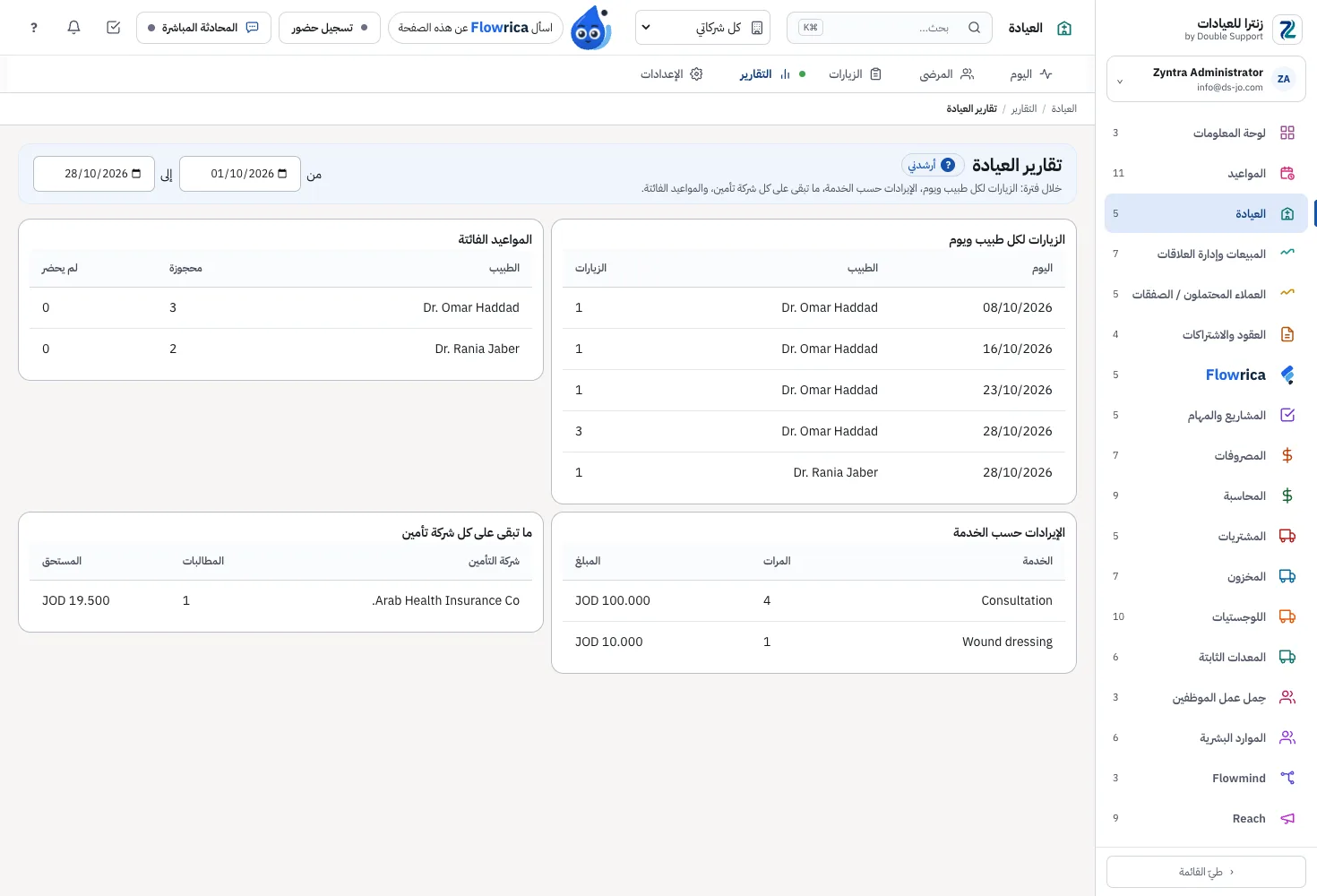Click the help icon next to أرشدني
This screenshot has height=896, width=1317.
948,165
